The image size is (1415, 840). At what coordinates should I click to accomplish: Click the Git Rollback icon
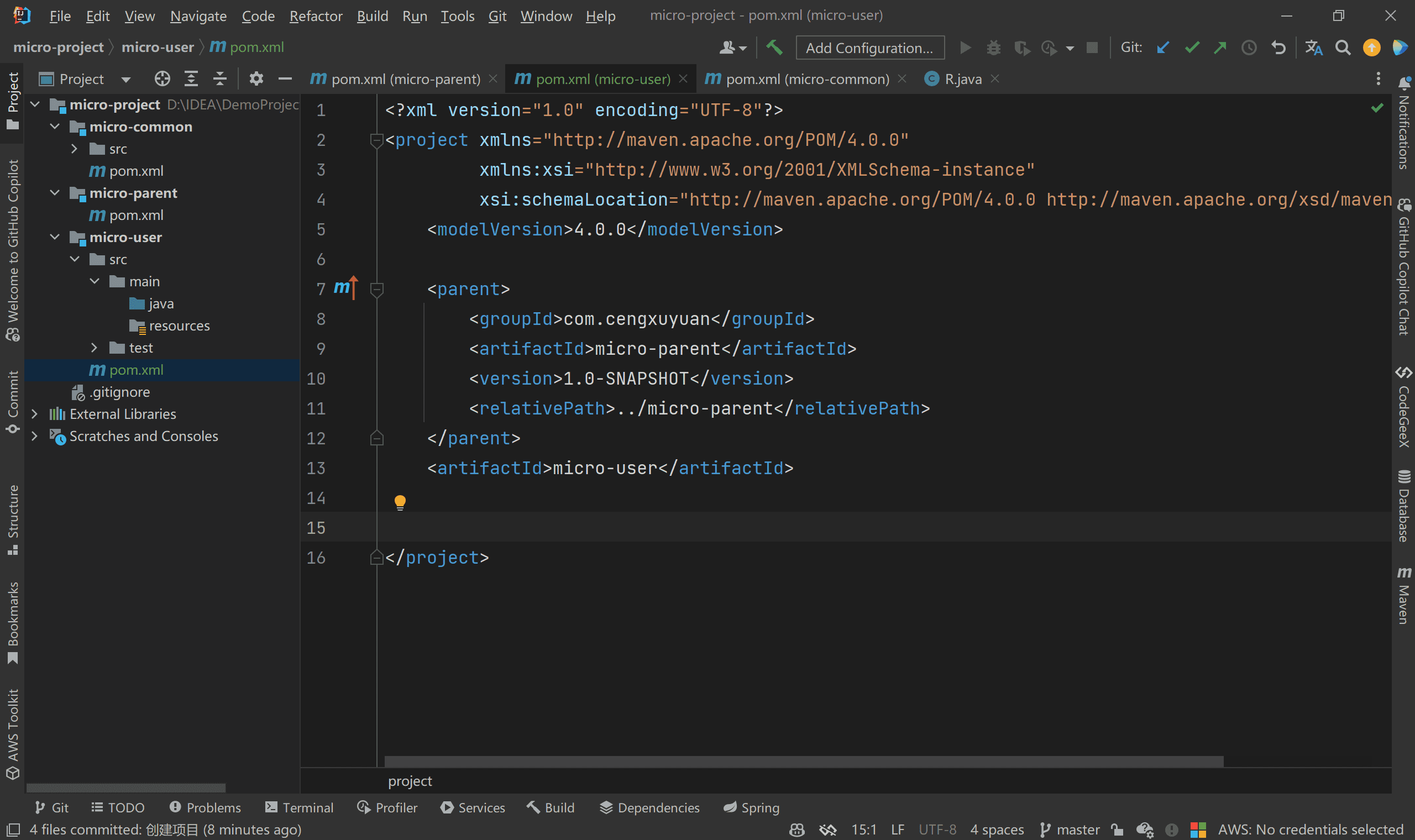pos(1278,48)
